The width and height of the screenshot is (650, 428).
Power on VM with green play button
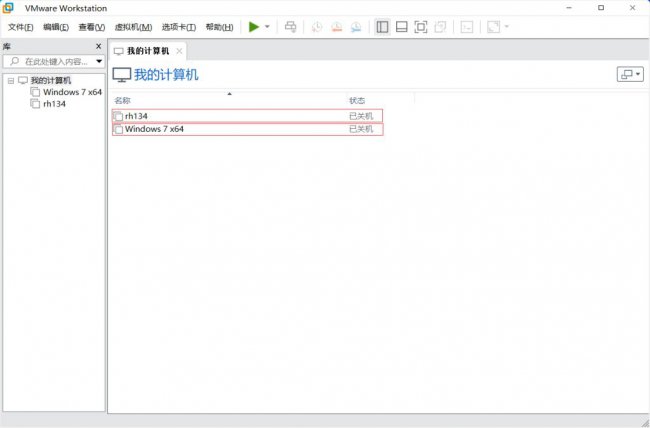pyautogui.click(x=254, y=27)
